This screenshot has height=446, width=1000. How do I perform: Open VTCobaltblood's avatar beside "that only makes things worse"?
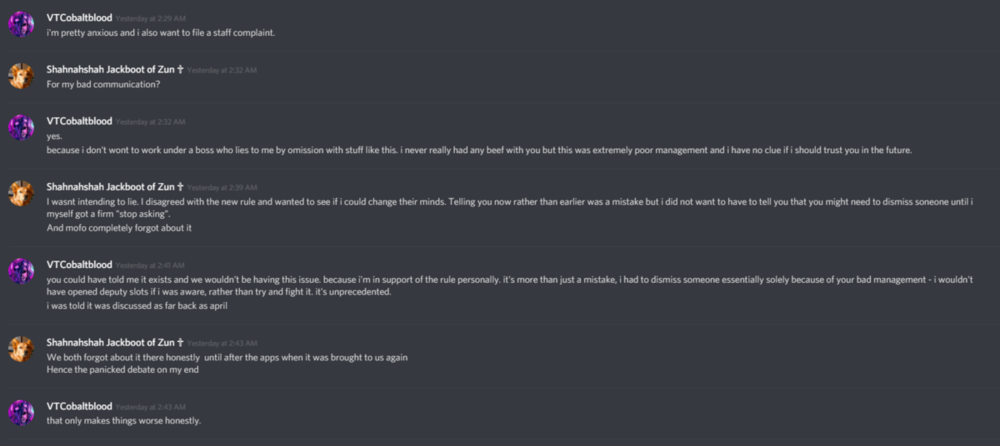(x=21, y=412)
